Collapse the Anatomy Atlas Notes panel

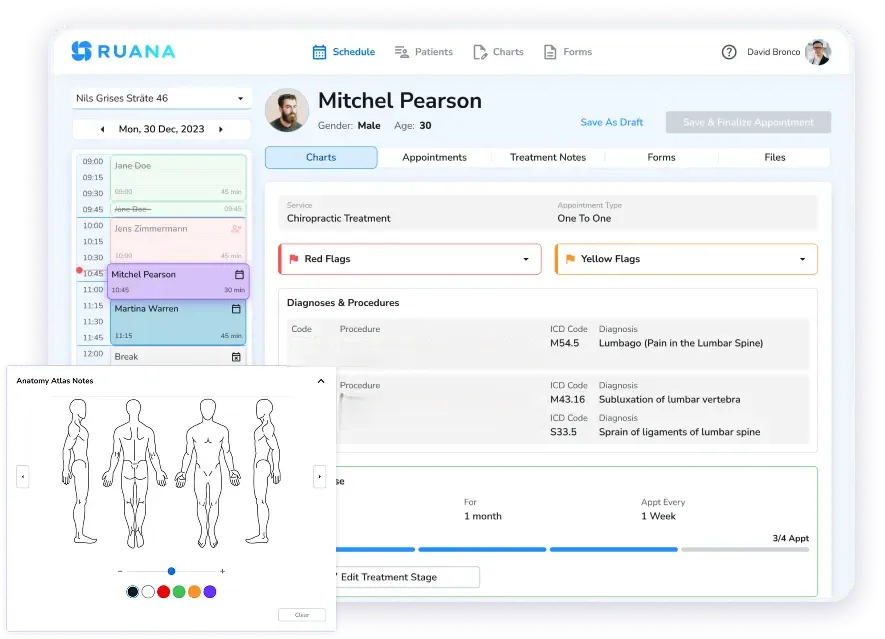click(x=320, y=381)
